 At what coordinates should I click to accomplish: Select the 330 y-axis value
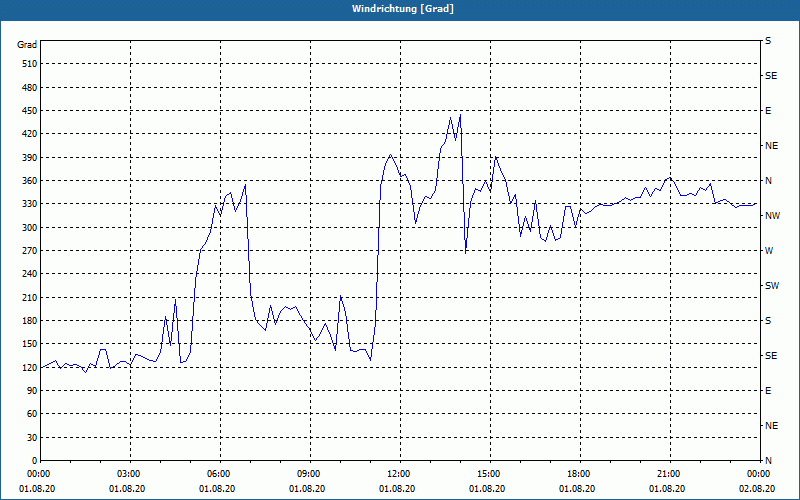tap(30, 204)
